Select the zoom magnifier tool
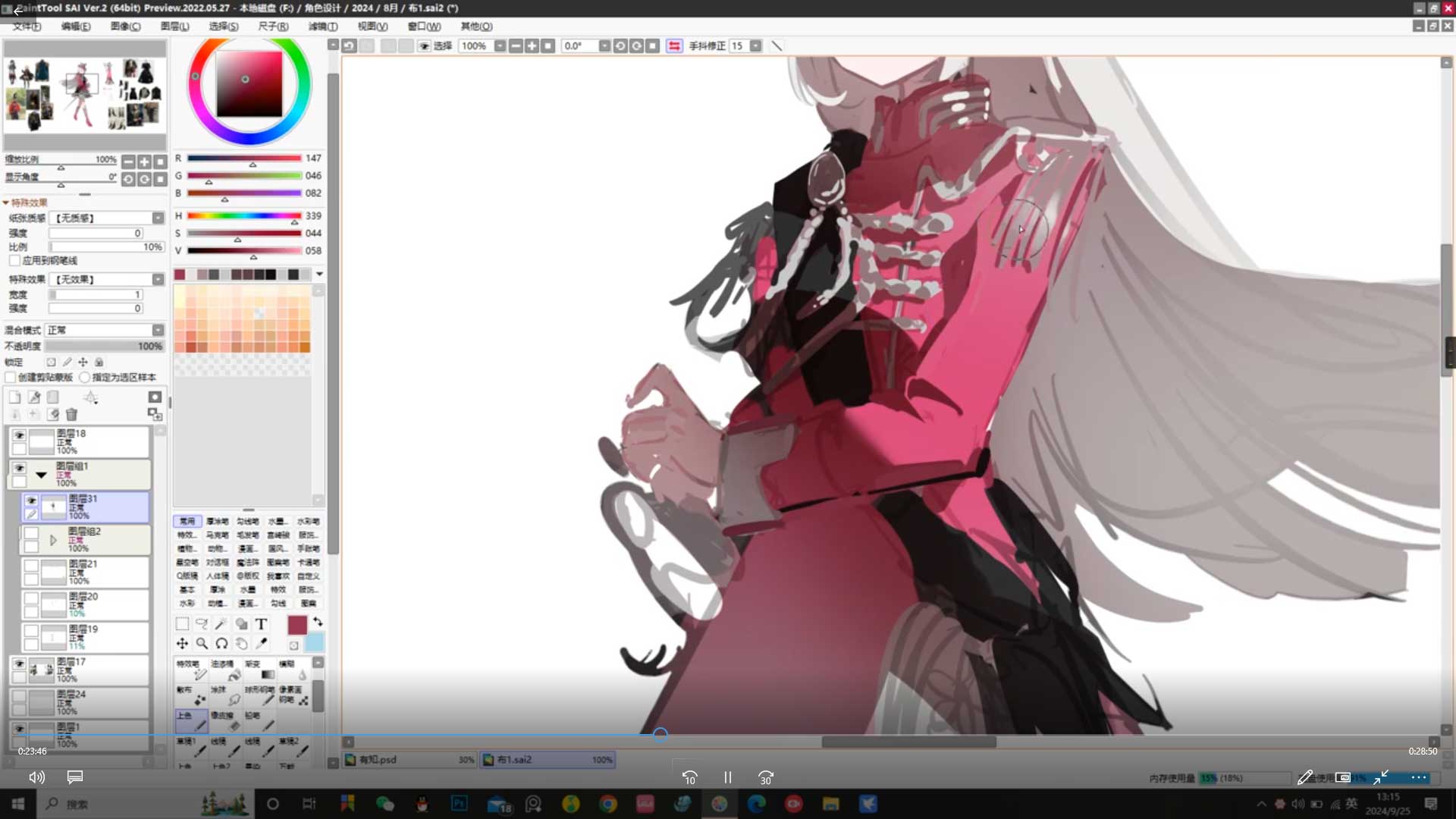 coord(202,644)
